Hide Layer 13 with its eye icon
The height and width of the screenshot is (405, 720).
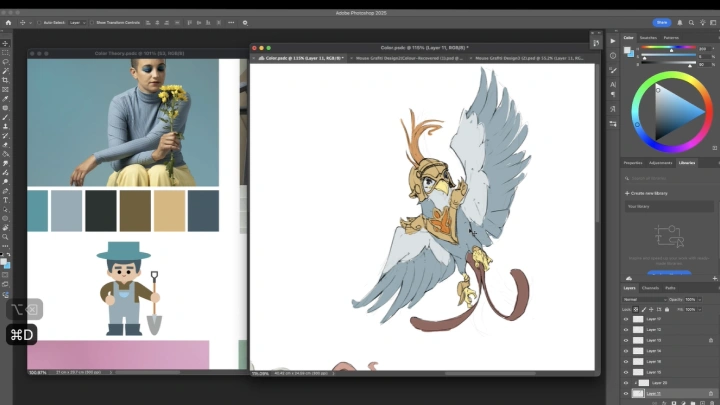click(x=626, y=340)
